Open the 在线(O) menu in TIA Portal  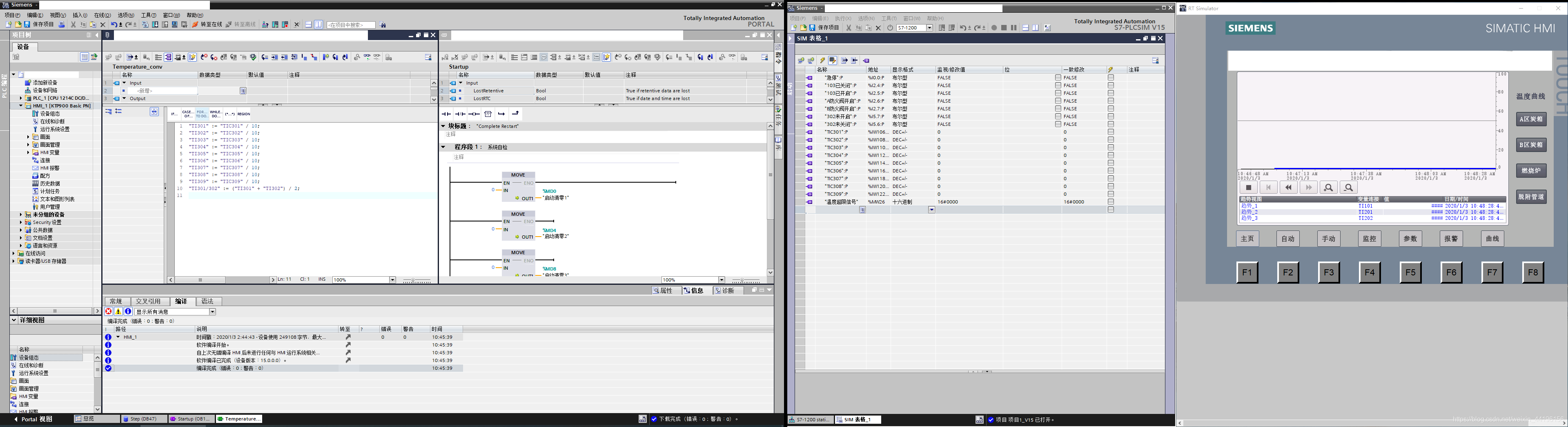(102, 15)
